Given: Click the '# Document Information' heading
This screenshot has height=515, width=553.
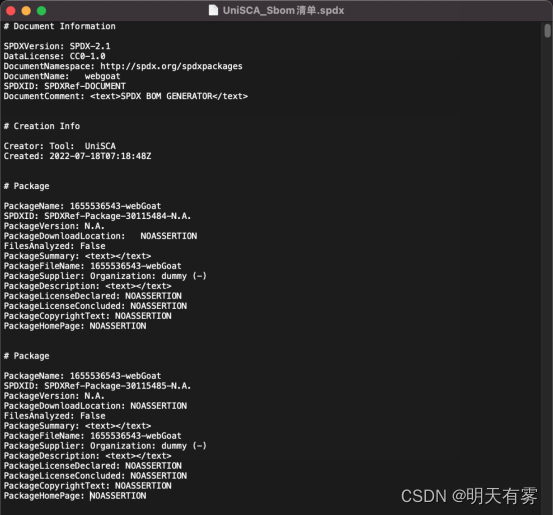Looking at the screenshot, I should [x=60, y=26].
